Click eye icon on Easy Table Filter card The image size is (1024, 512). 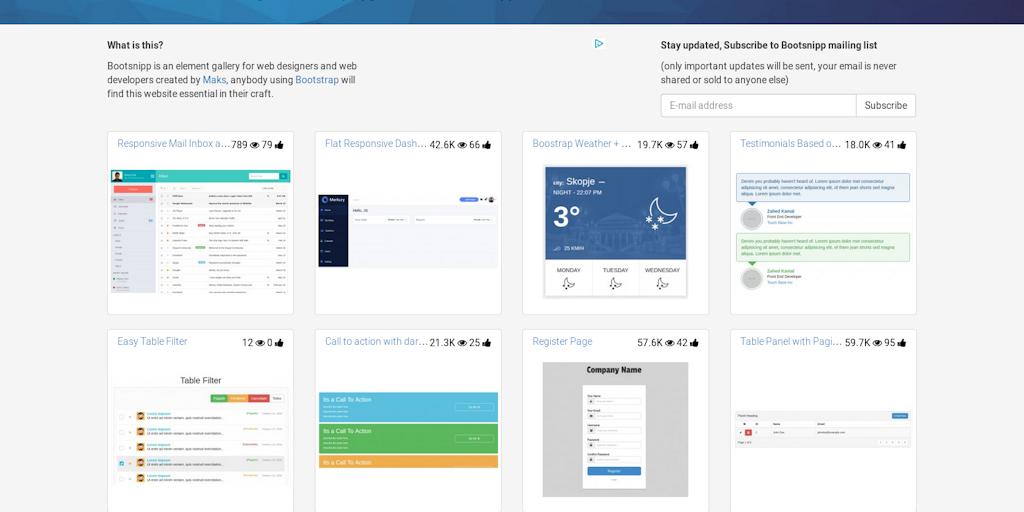[x=260, y=343]
